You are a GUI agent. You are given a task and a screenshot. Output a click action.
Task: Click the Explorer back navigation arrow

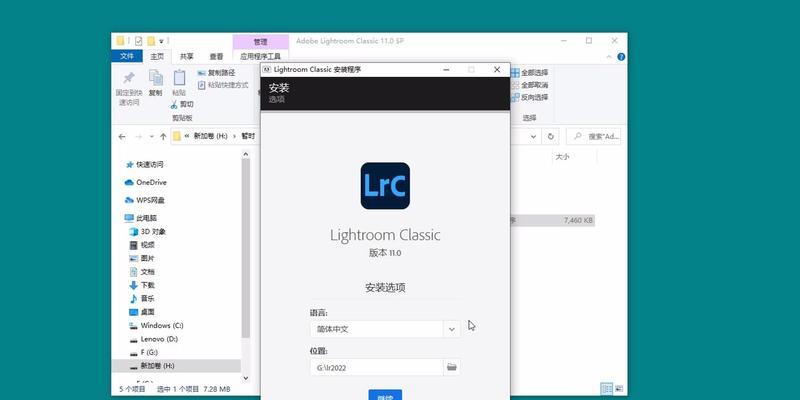tap(121, 137)
